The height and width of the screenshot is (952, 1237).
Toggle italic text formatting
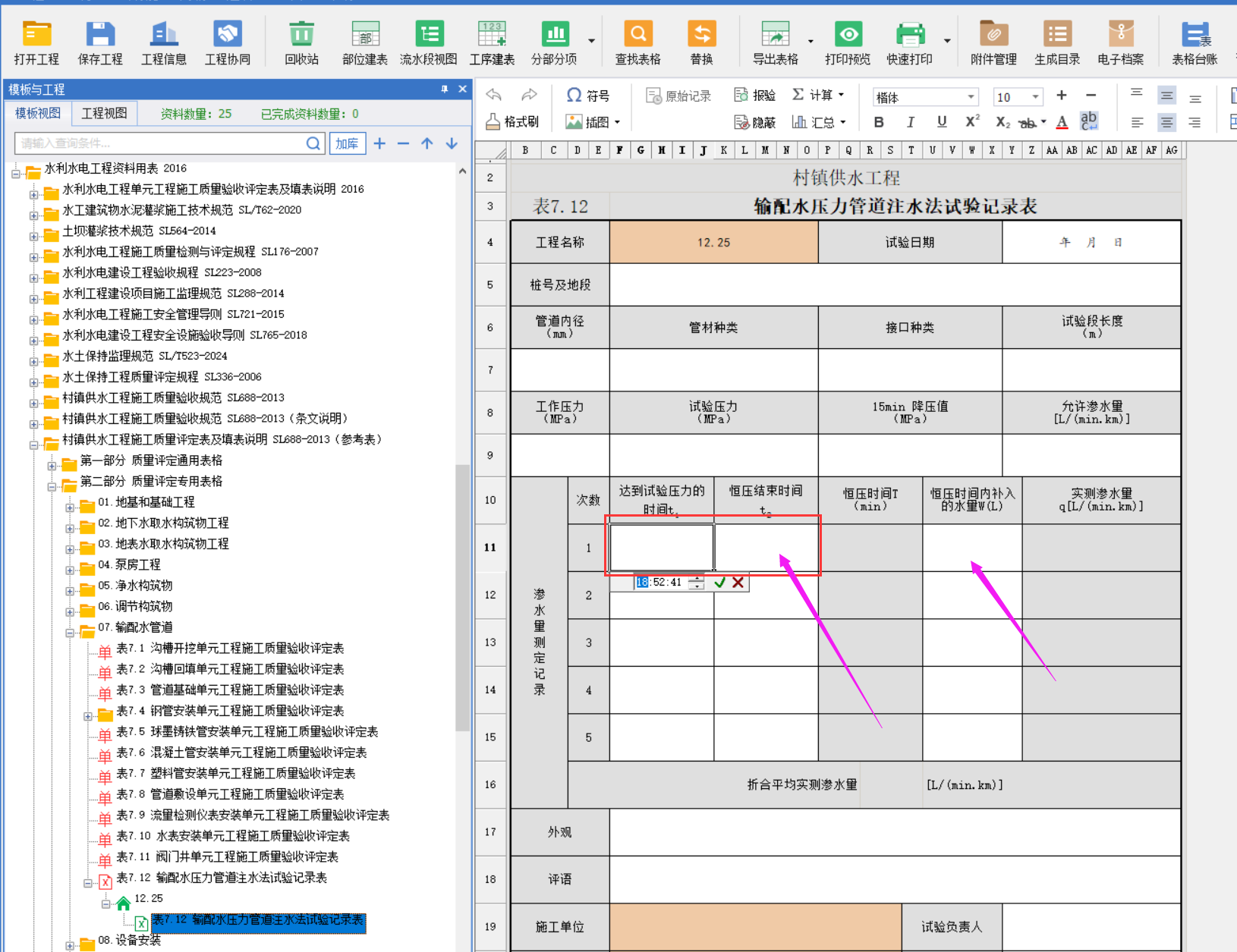coord(910,122)
